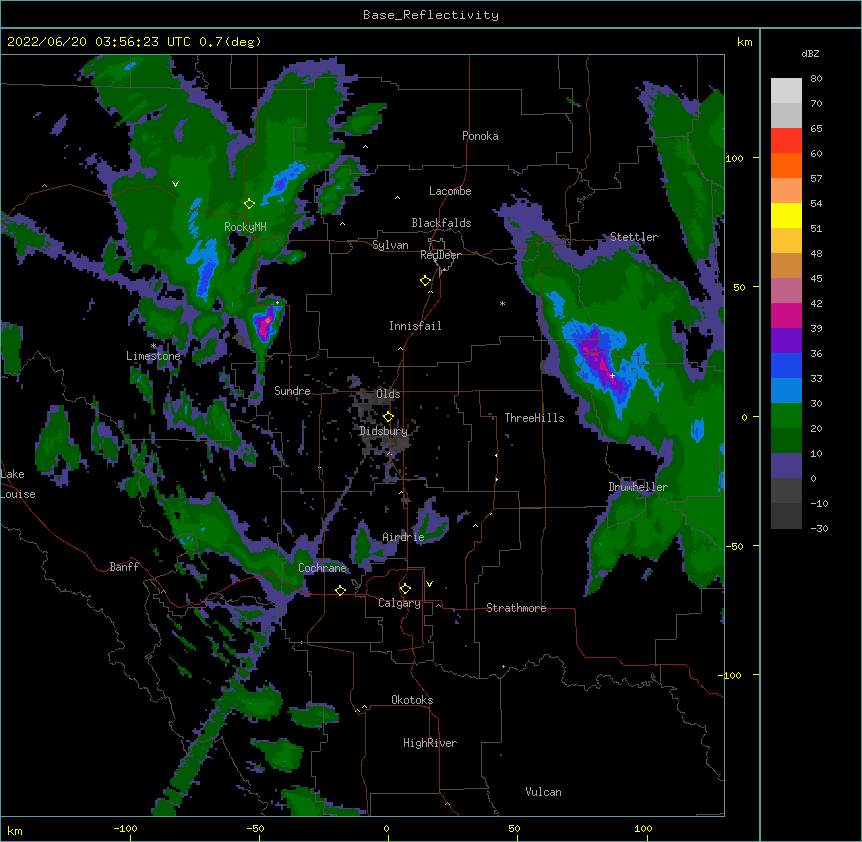Viewport: 862px width, 842px height.
Task: Click the white asterisk above Limestone label
Action: click(x=153, y=346)
